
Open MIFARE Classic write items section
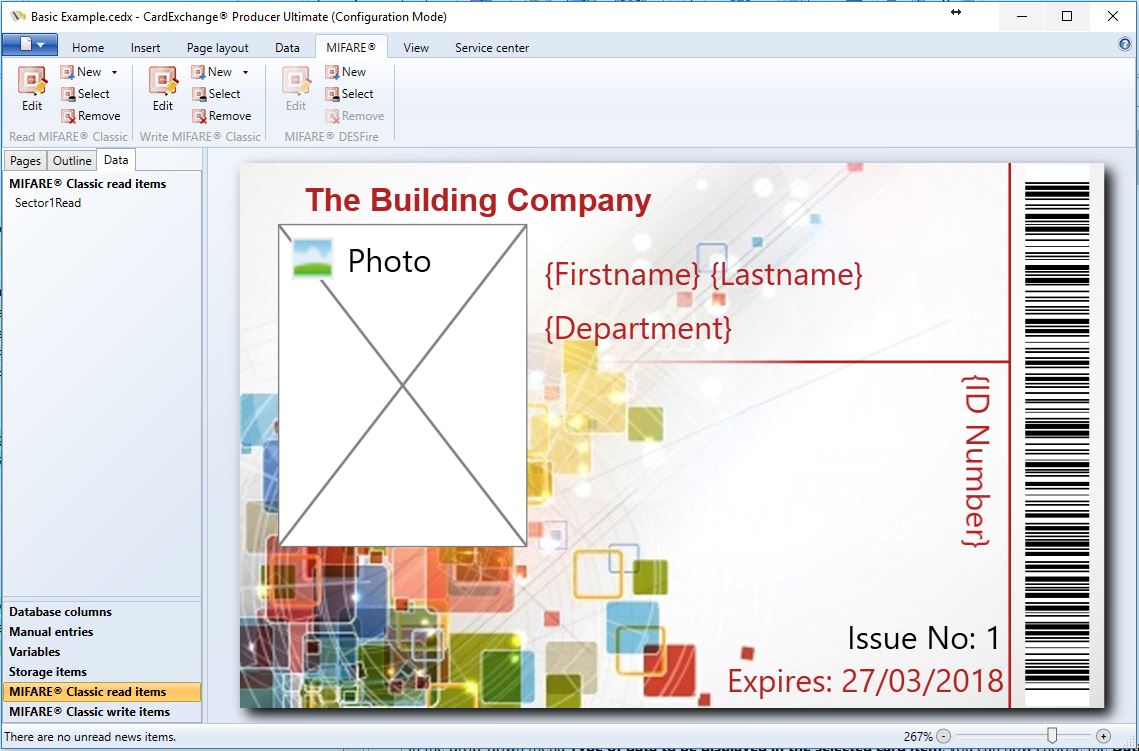point(102,712)
